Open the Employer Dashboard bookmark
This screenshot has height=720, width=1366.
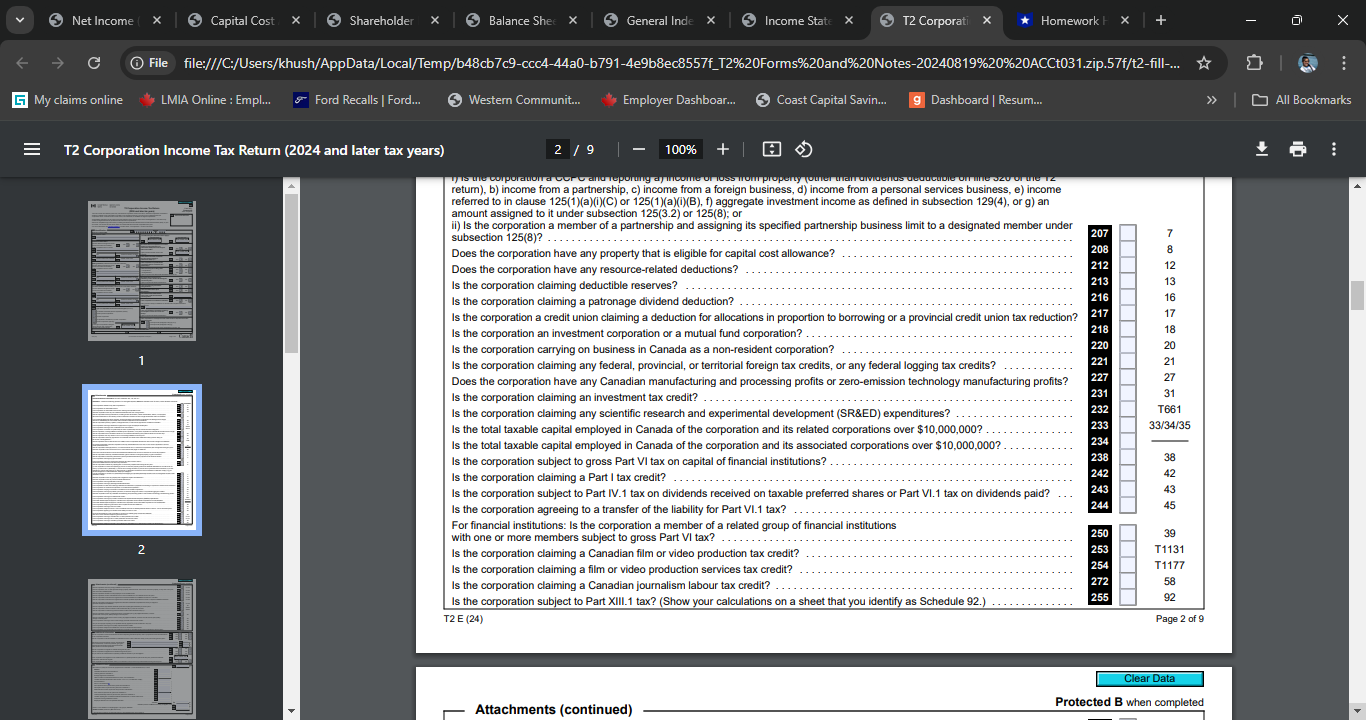pyautogui.click(x=668, y=100)
